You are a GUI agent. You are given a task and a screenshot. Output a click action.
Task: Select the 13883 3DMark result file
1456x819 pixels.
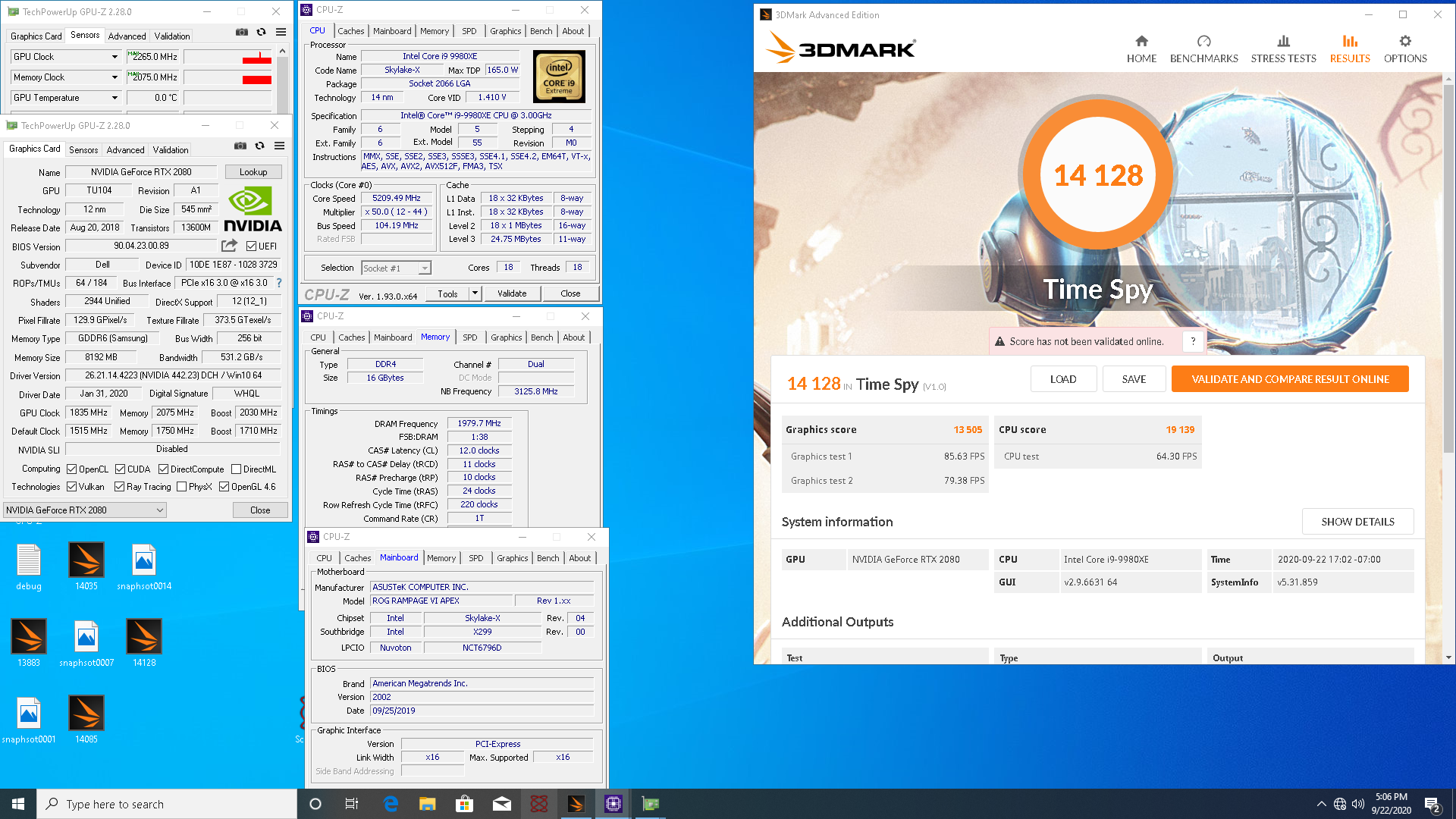click(29, 643)
